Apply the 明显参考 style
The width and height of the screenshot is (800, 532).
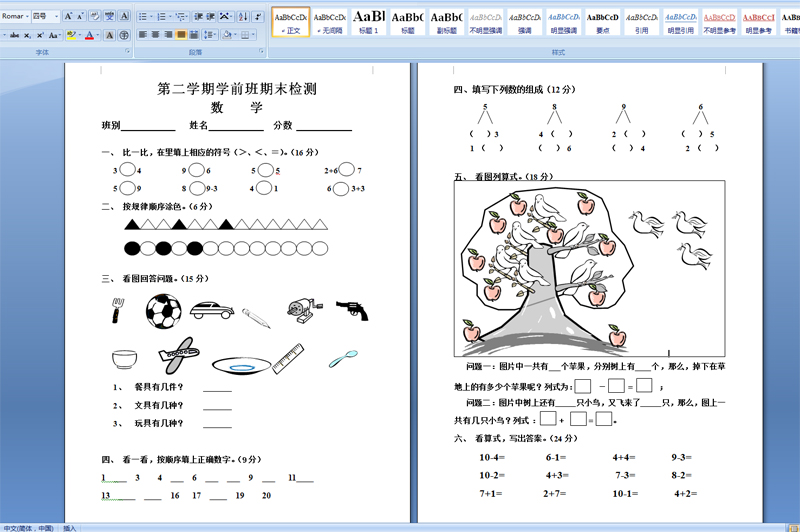(759, 22)
